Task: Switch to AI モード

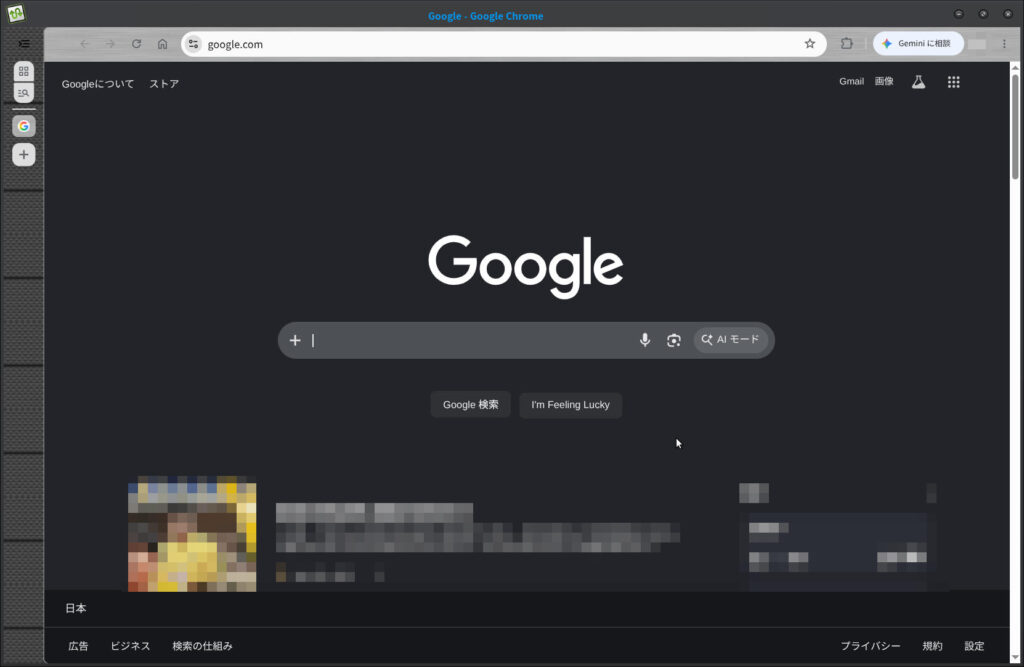Action: 730,340
